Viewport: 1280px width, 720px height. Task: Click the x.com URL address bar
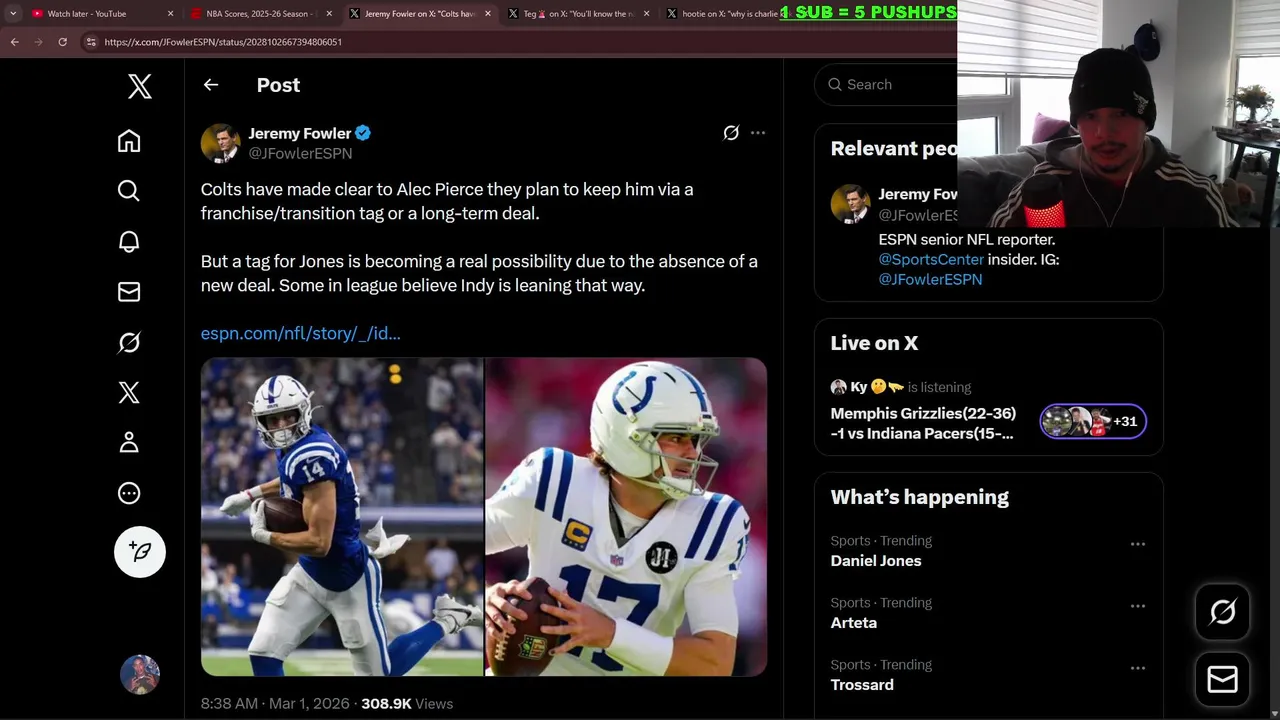tap(516, 42)
